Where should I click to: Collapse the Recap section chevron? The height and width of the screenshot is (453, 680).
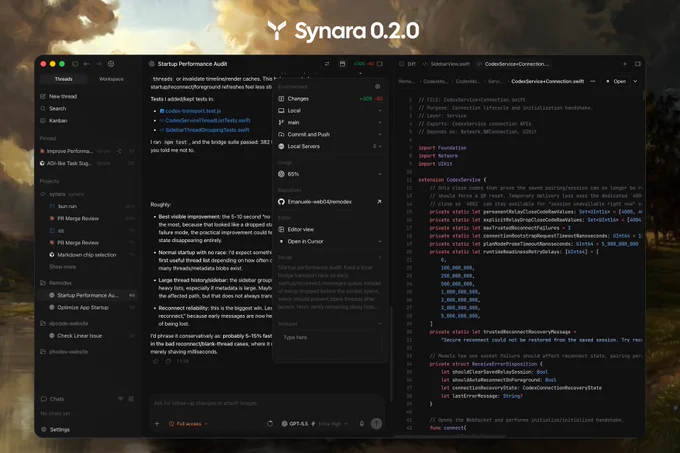(x=380, y=257)
